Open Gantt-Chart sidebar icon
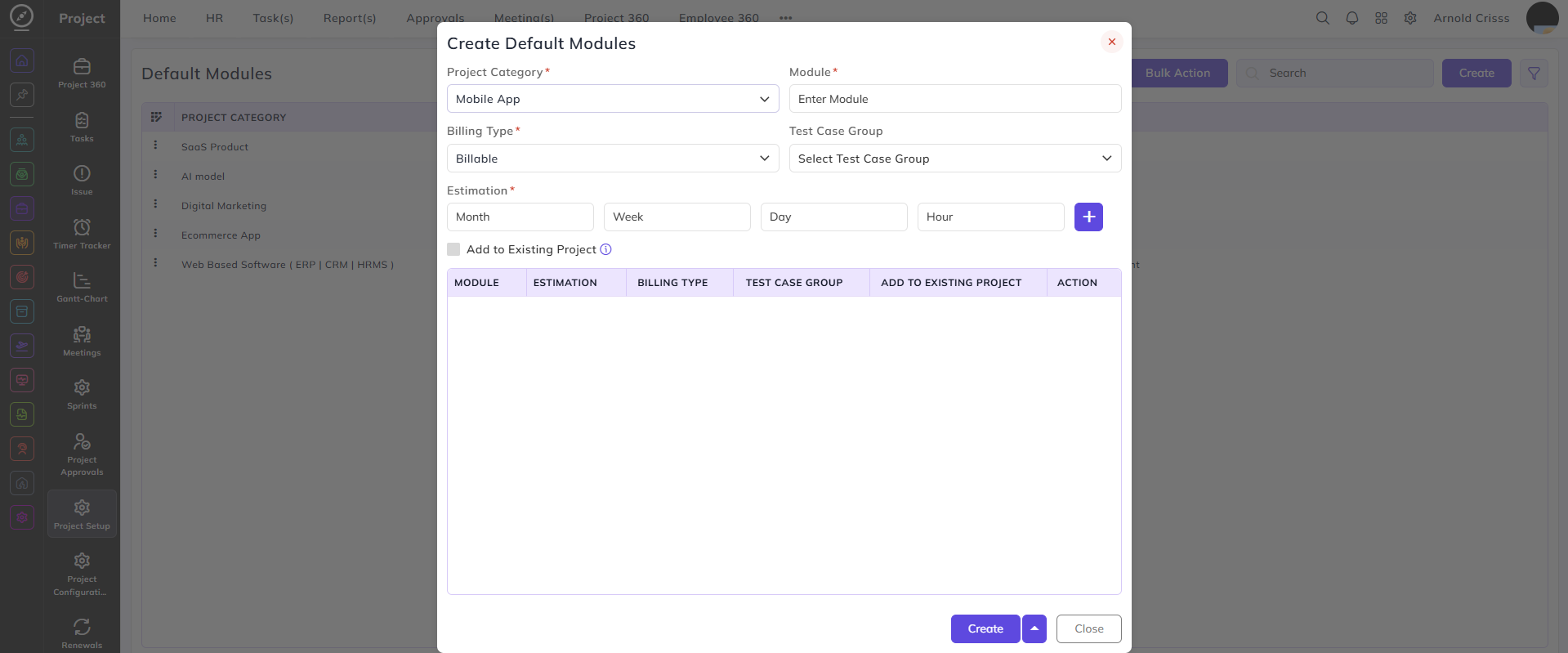This screenshot has height=653, width=1568. point(82,280)
